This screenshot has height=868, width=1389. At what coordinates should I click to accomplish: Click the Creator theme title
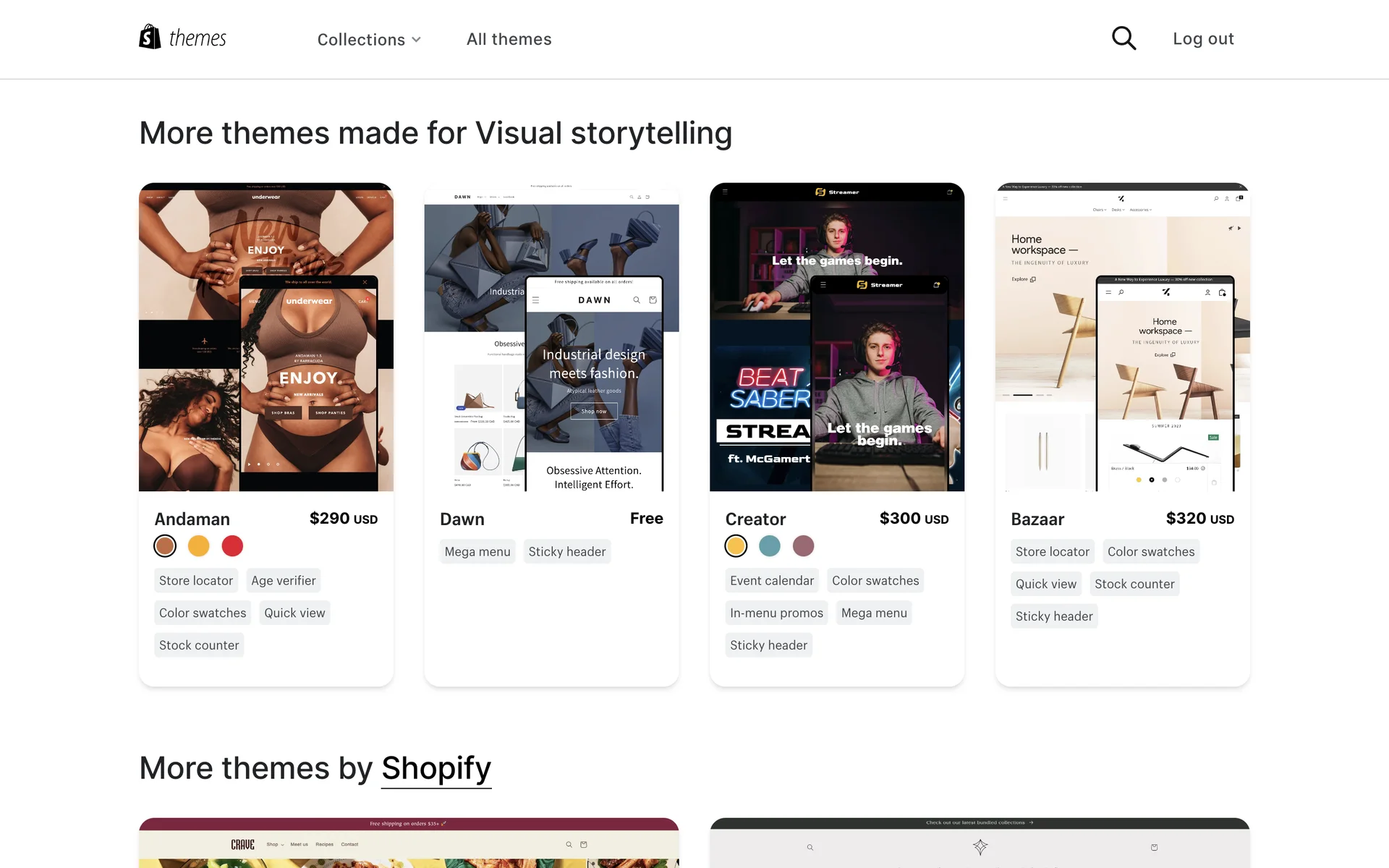[755, 519]
